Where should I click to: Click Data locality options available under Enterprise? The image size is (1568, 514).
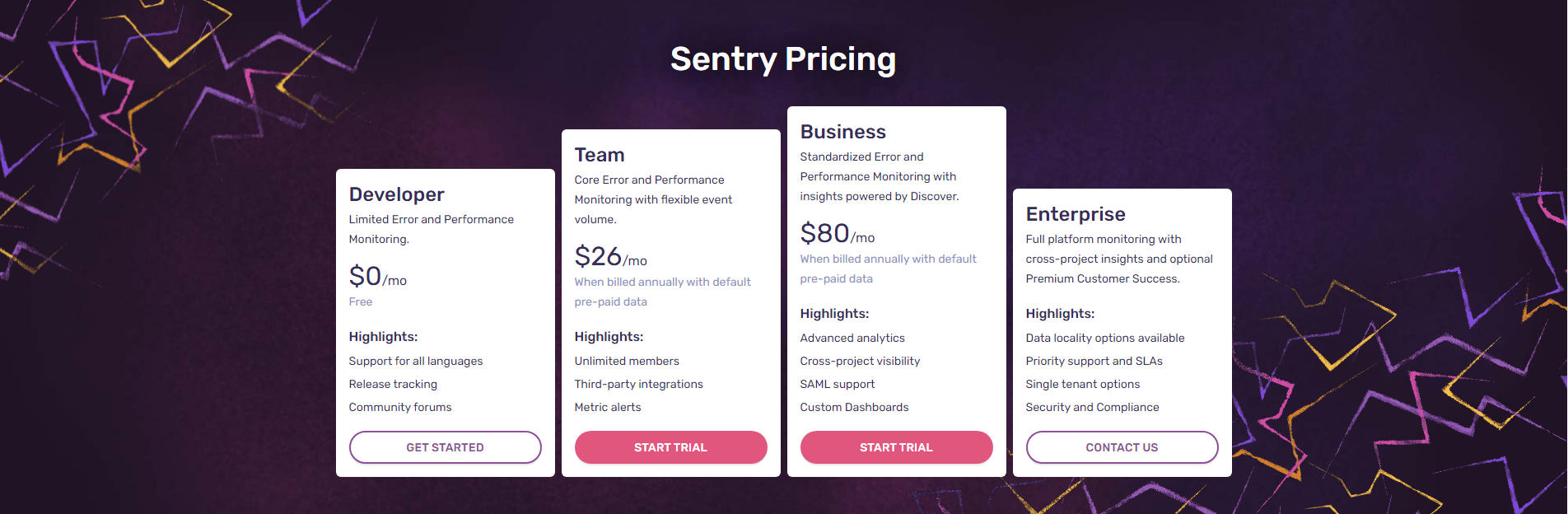[x=1104, y=338]
